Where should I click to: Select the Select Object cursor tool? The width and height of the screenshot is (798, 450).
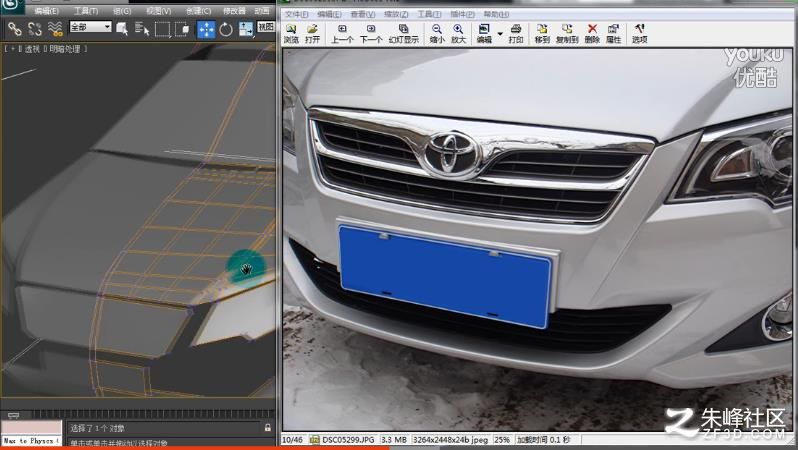click(122, 29)
